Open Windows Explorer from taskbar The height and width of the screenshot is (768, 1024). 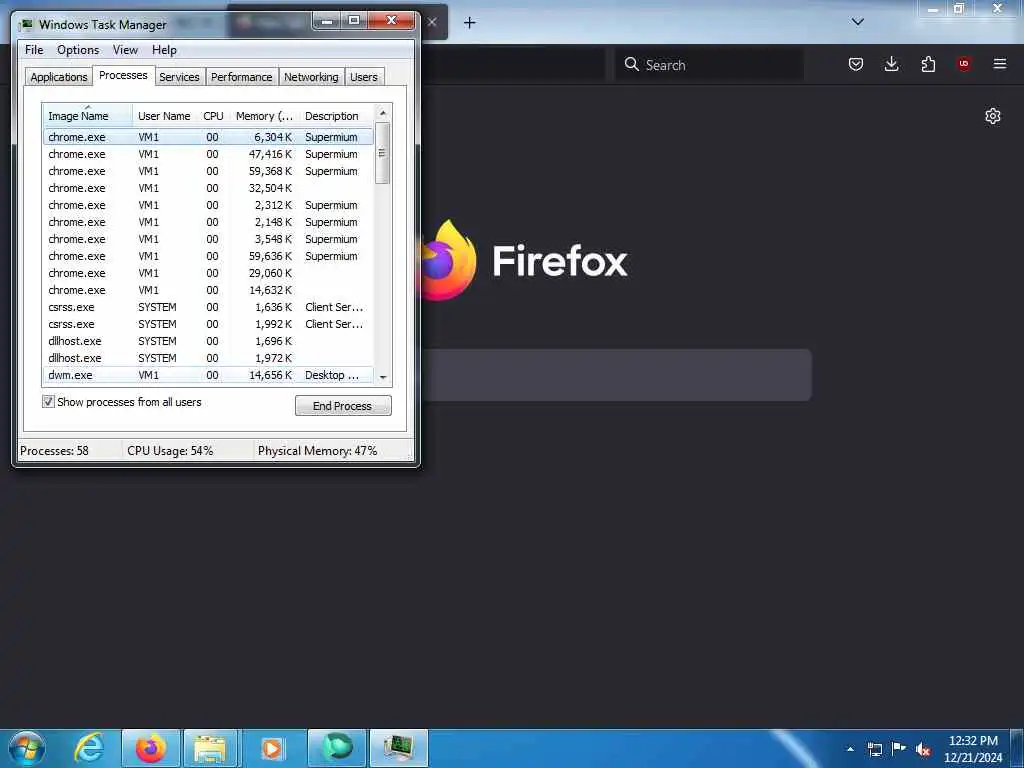tap(212, 748)
